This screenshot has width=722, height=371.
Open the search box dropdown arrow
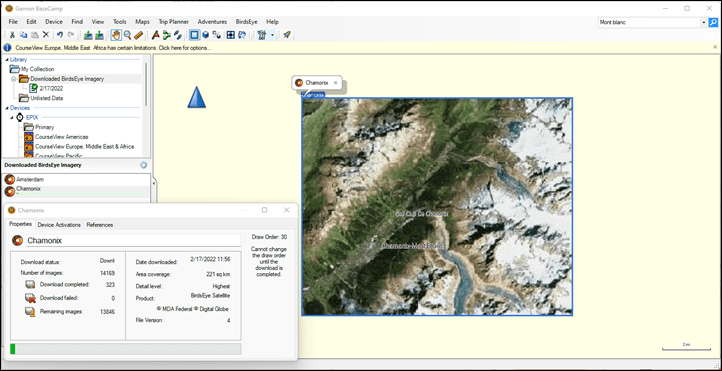pyautogui.click(x=704, y=22)
